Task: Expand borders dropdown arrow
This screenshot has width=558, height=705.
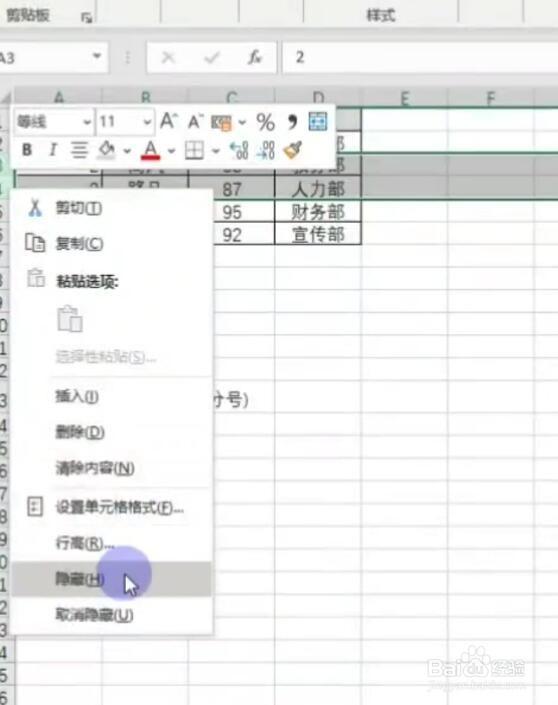Action: click(215, 151)
